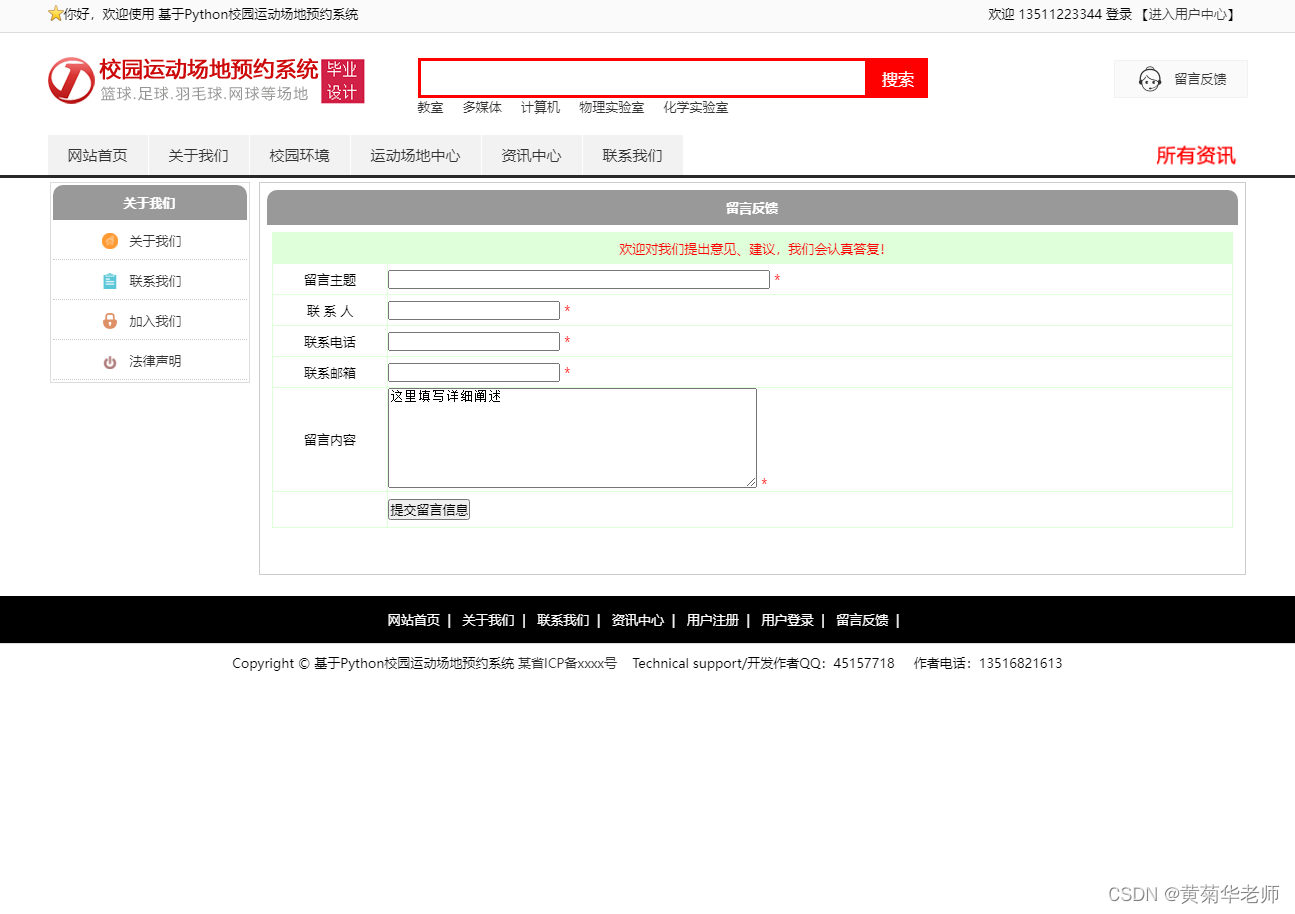Screen dimensions: 1295x914
Task: Open 联系我们 in the left sidebar list
Action: pos(155,281)
